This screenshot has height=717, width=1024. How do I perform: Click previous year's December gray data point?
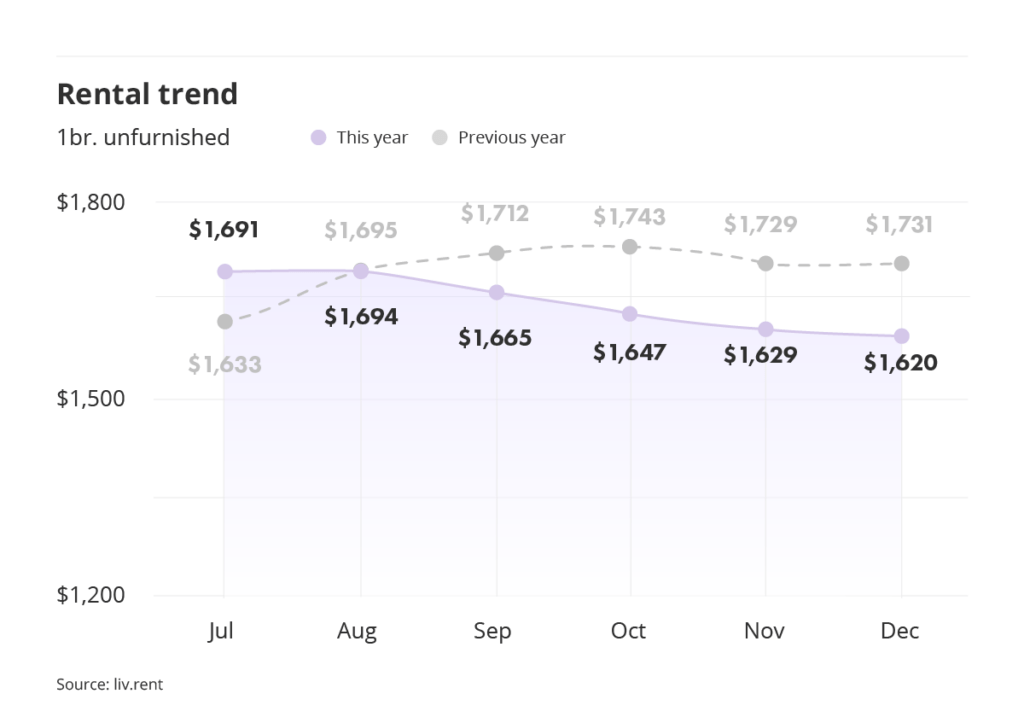(901, 263)
